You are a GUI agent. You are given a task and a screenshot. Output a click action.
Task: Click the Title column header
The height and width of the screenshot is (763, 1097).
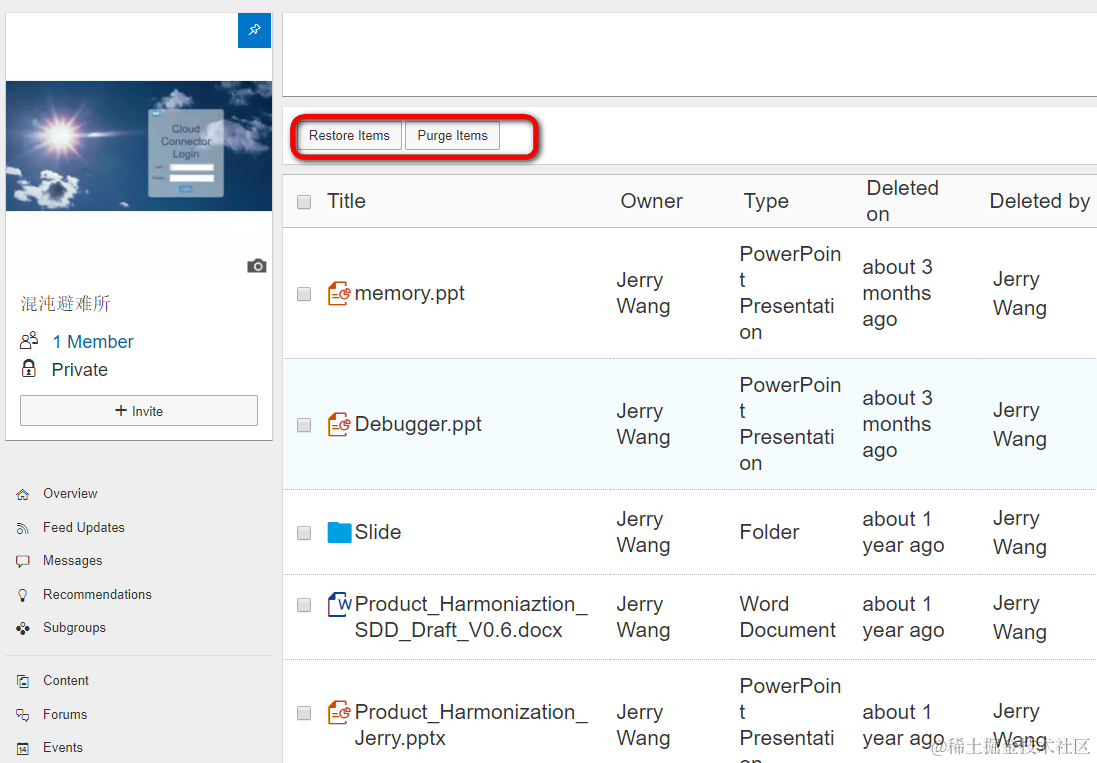(x=346, y=201)
